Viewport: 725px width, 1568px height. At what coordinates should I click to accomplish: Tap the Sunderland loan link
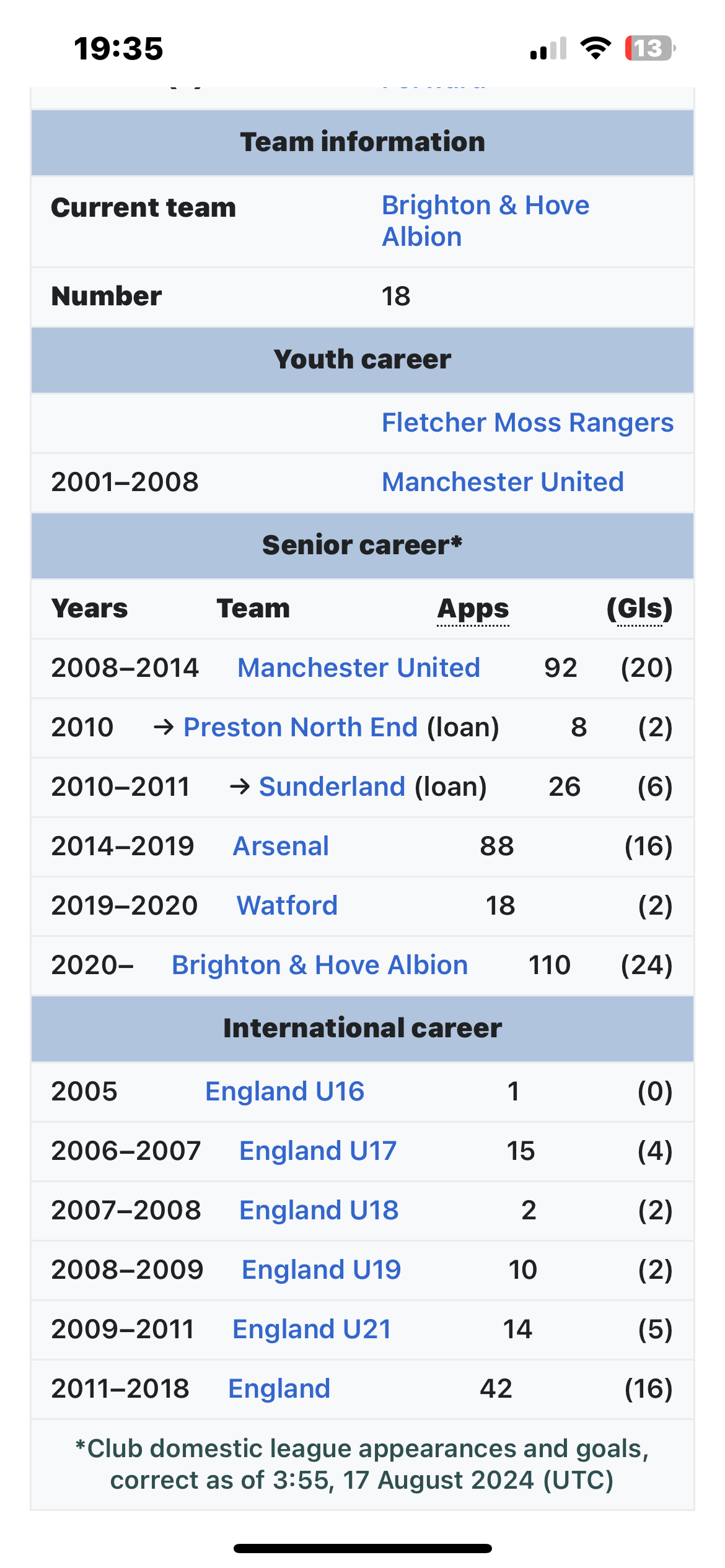point(332,787)
